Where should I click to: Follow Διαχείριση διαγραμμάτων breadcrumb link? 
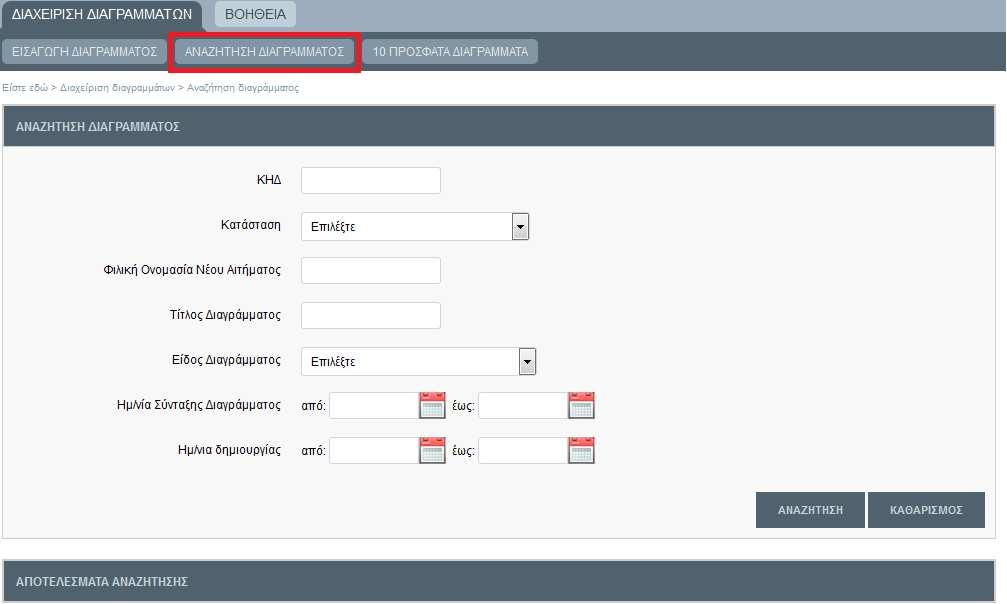pos(118,87)
